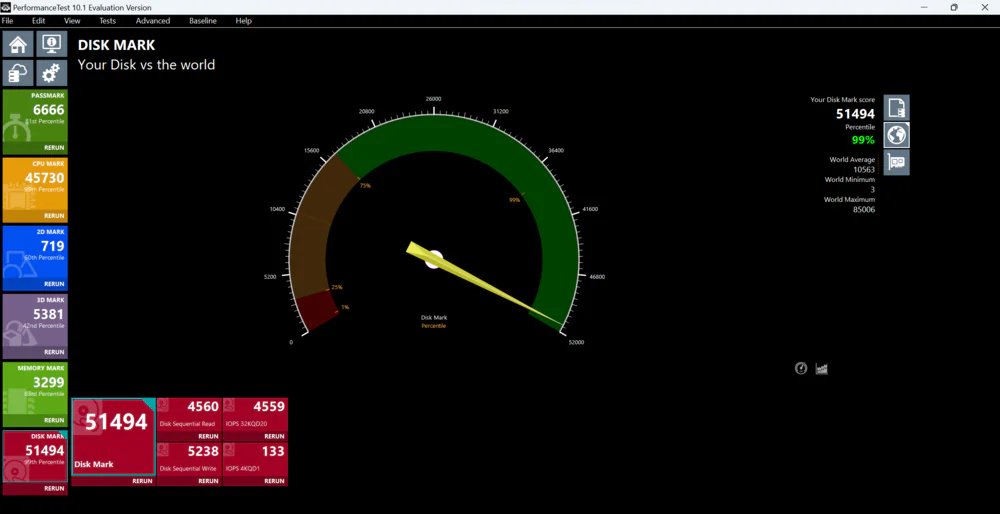
Task: Rerun the CPU Mark test
Action: coord(54,216)
